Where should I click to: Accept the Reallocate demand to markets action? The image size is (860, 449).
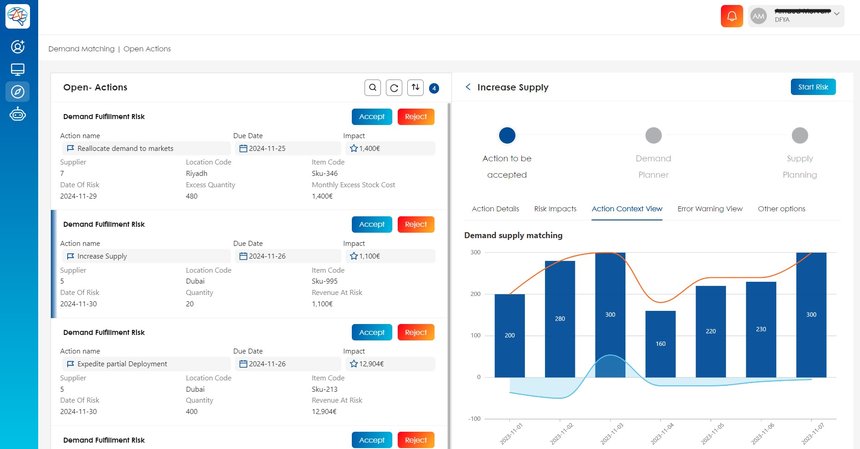[372, 117]
